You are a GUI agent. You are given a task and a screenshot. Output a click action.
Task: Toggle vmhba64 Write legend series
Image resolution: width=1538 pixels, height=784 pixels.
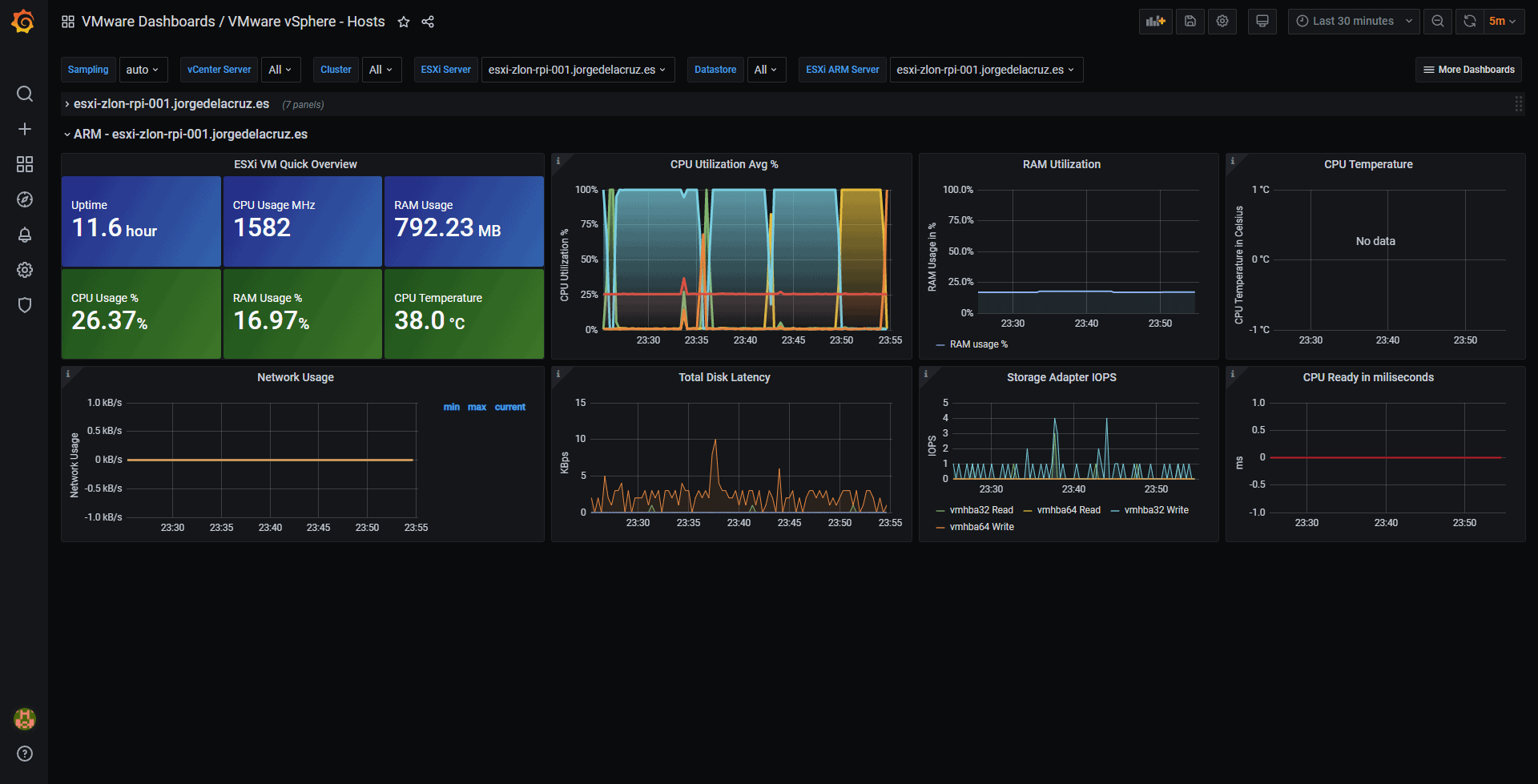[x=981, y=527]
